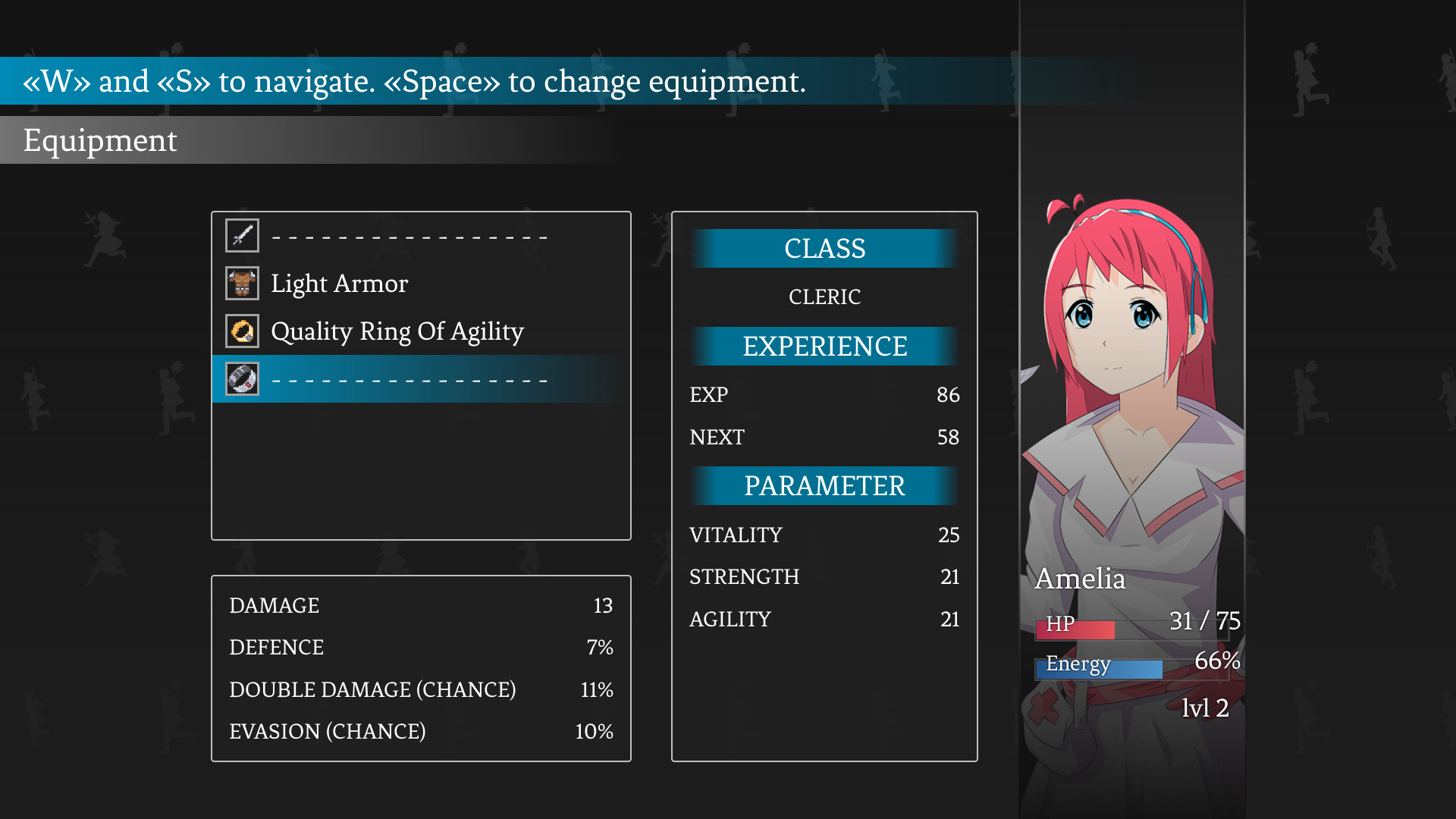The image size is (1456, 819).
Task: Click the VITALITY parameter row
Action: [x=824, y=535]
